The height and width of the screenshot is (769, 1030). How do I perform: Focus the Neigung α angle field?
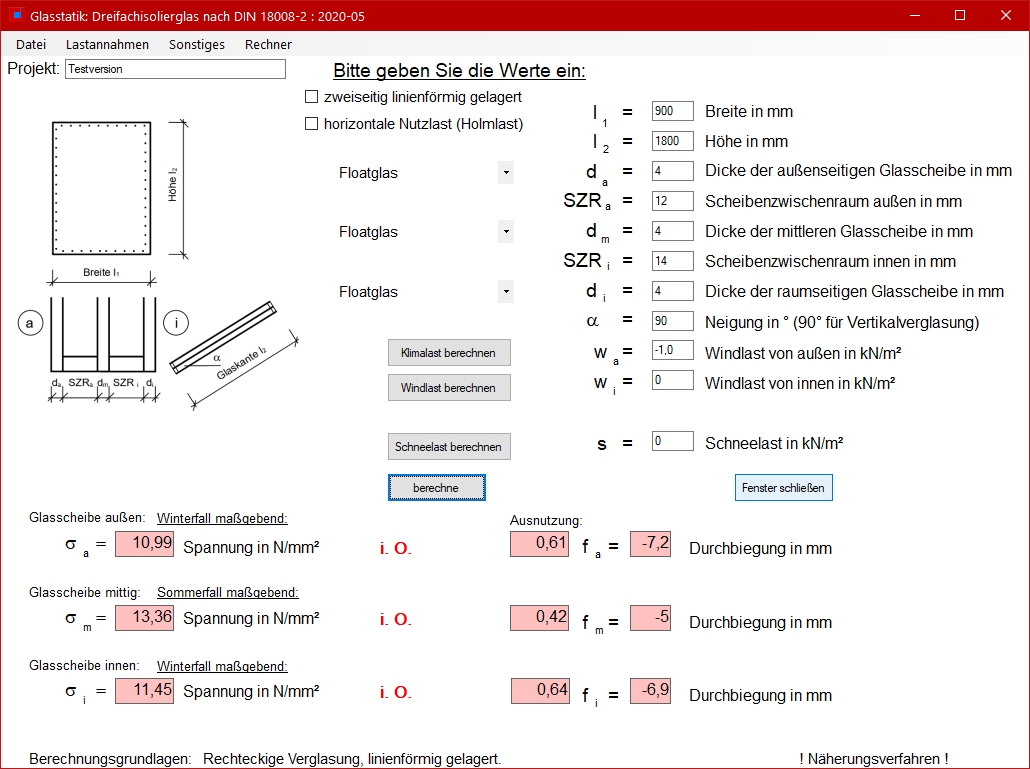(673, 320)
